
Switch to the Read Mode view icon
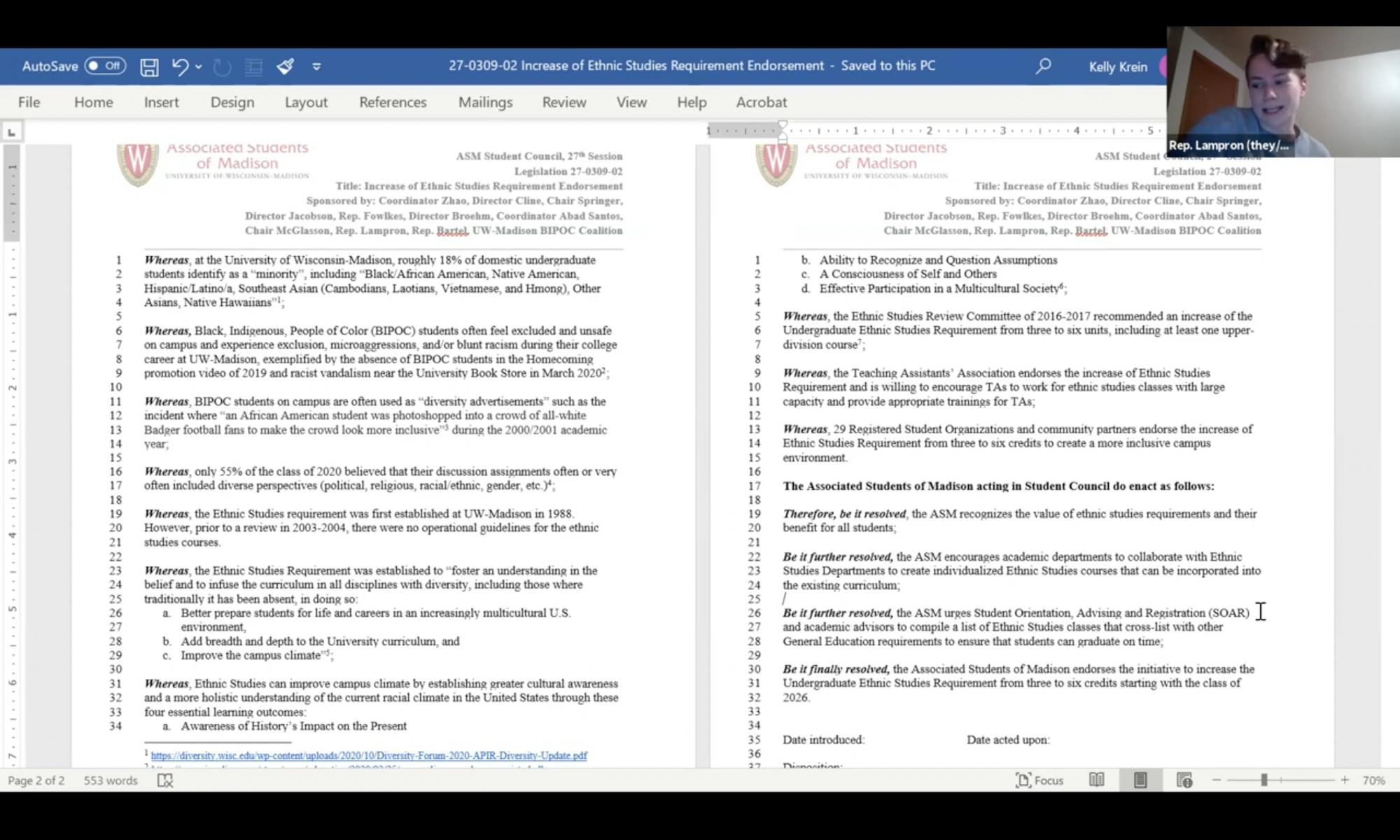coord(1096,780)
